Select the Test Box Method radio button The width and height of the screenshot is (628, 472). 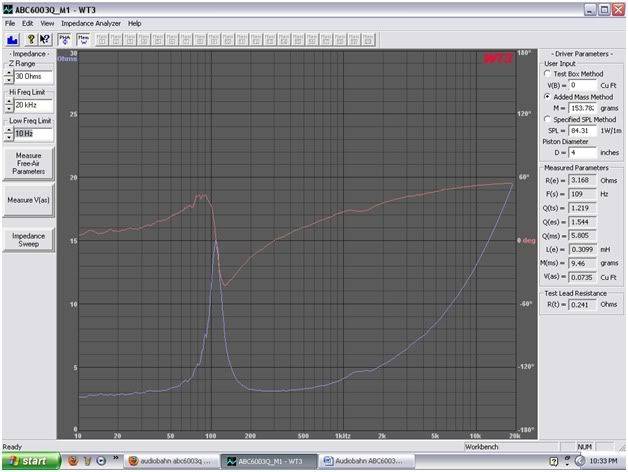(547, 74)
